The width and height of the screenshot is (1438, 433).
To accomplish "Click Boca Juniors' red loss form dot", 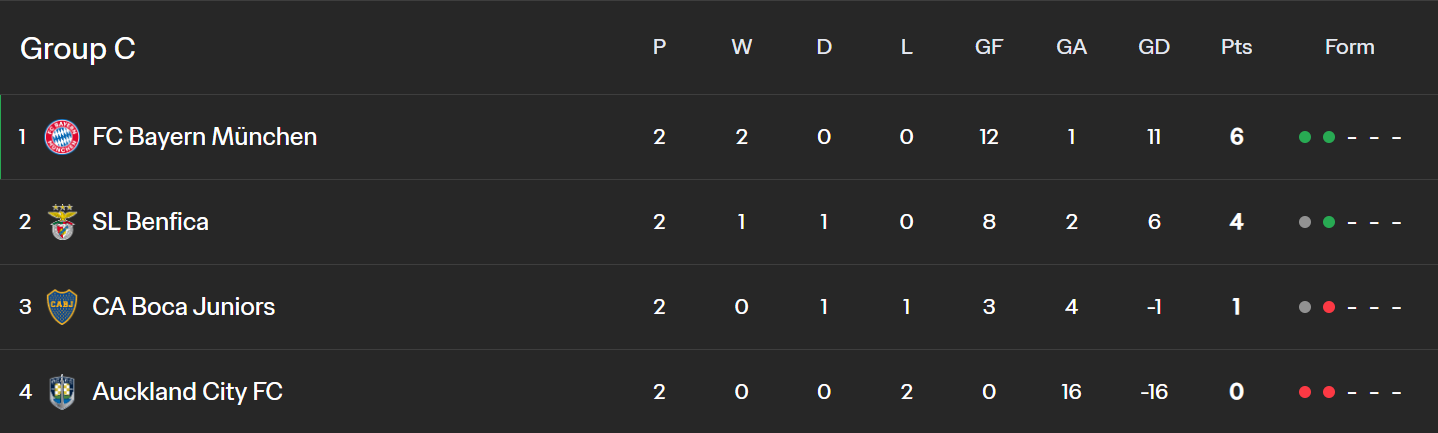I will tap(1329, 307).
